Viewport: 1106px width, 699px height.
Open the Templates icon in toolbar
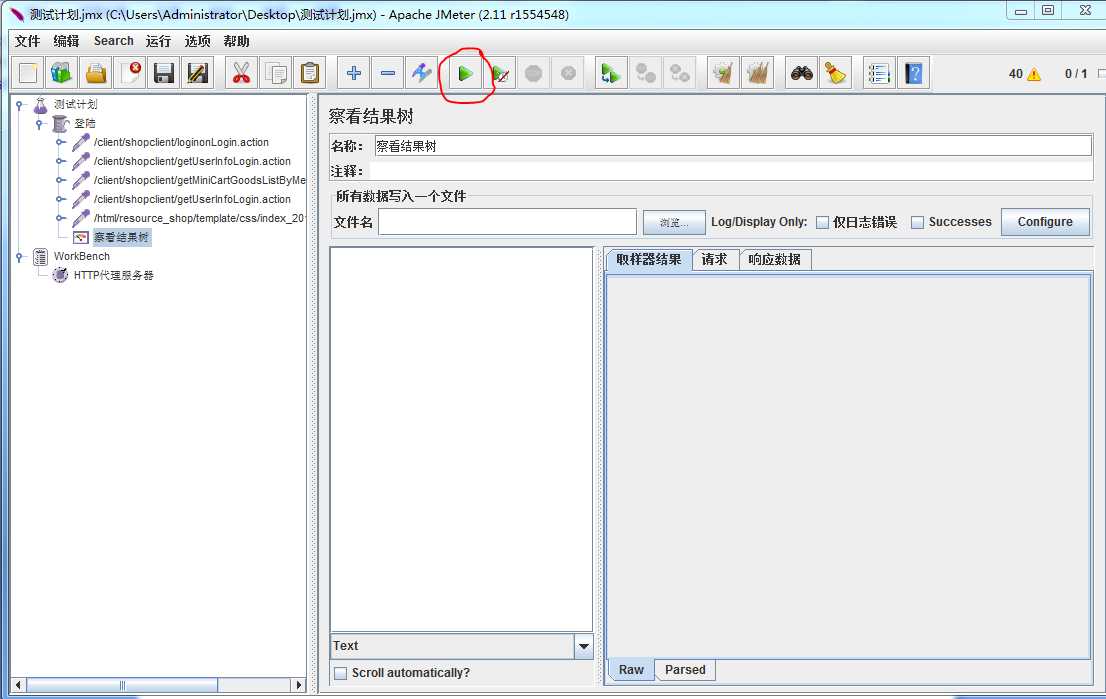point(62,73)
